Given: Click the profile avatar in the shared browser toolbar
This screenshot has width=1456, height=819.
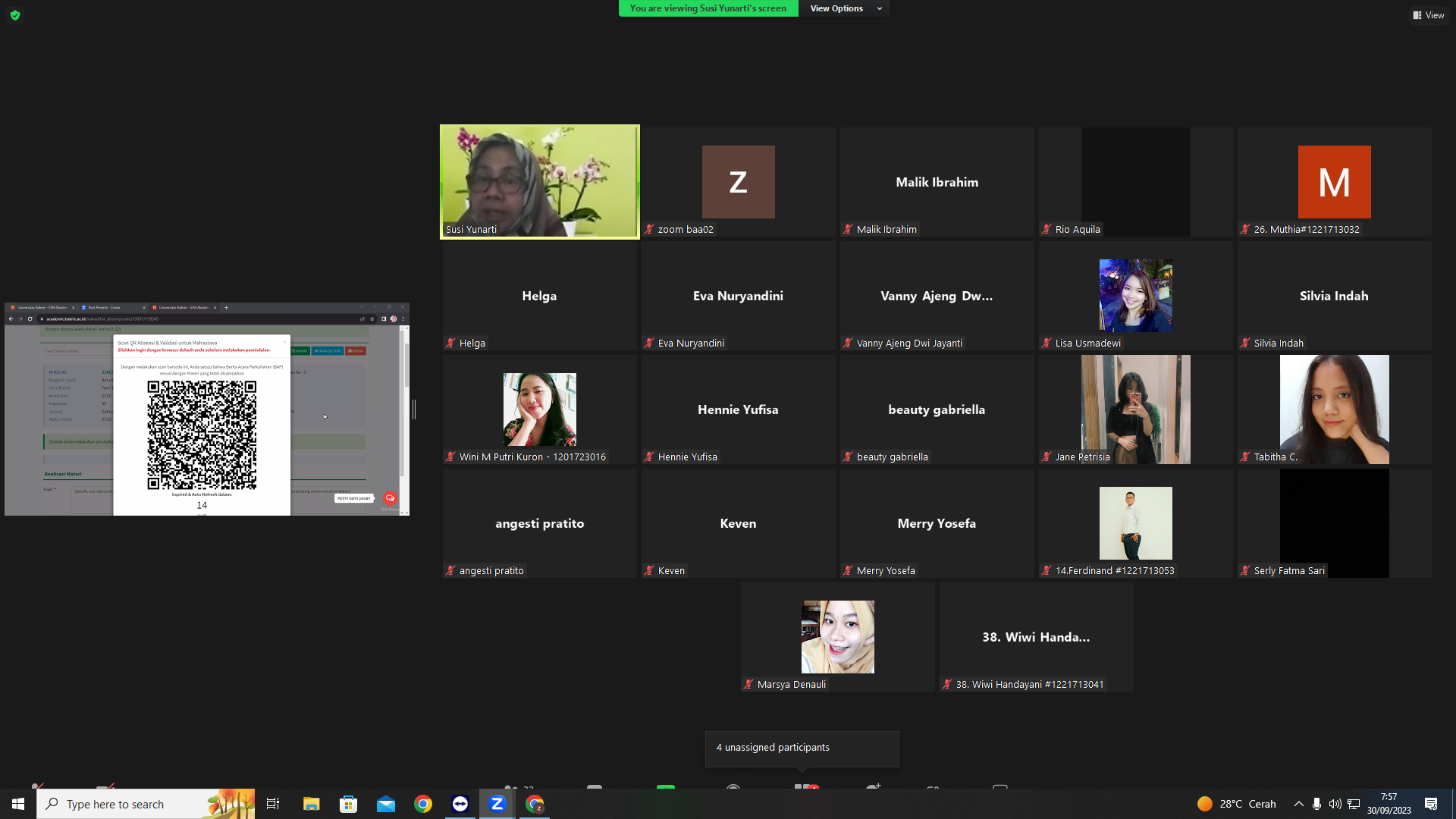Looking at the screenshot, I should [394, 319].
